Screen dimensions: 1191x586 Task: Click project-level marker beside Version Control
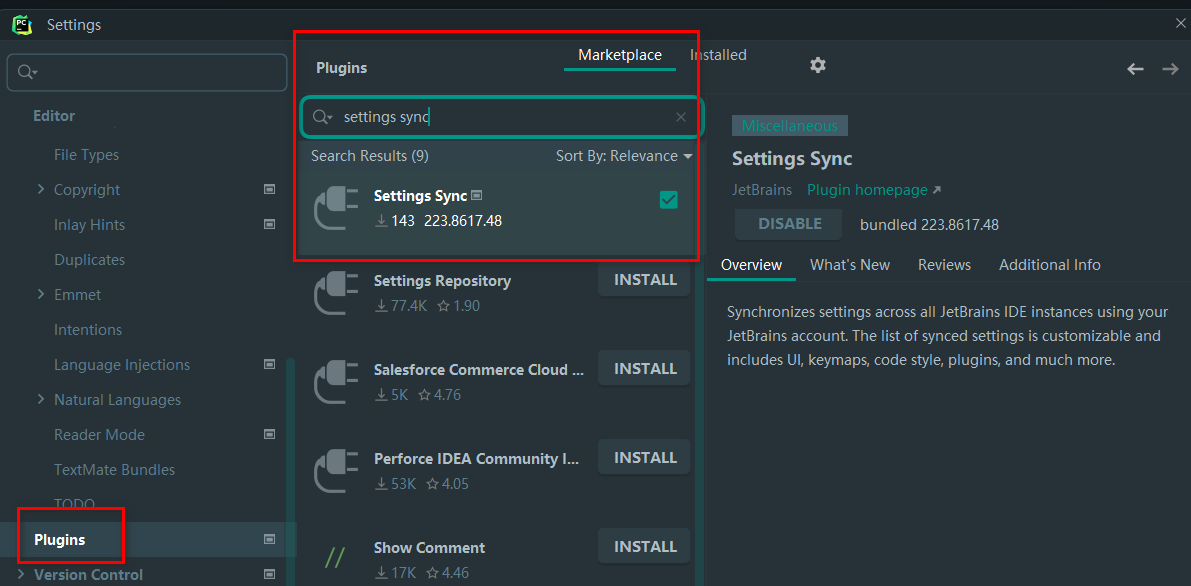(269, 574)
